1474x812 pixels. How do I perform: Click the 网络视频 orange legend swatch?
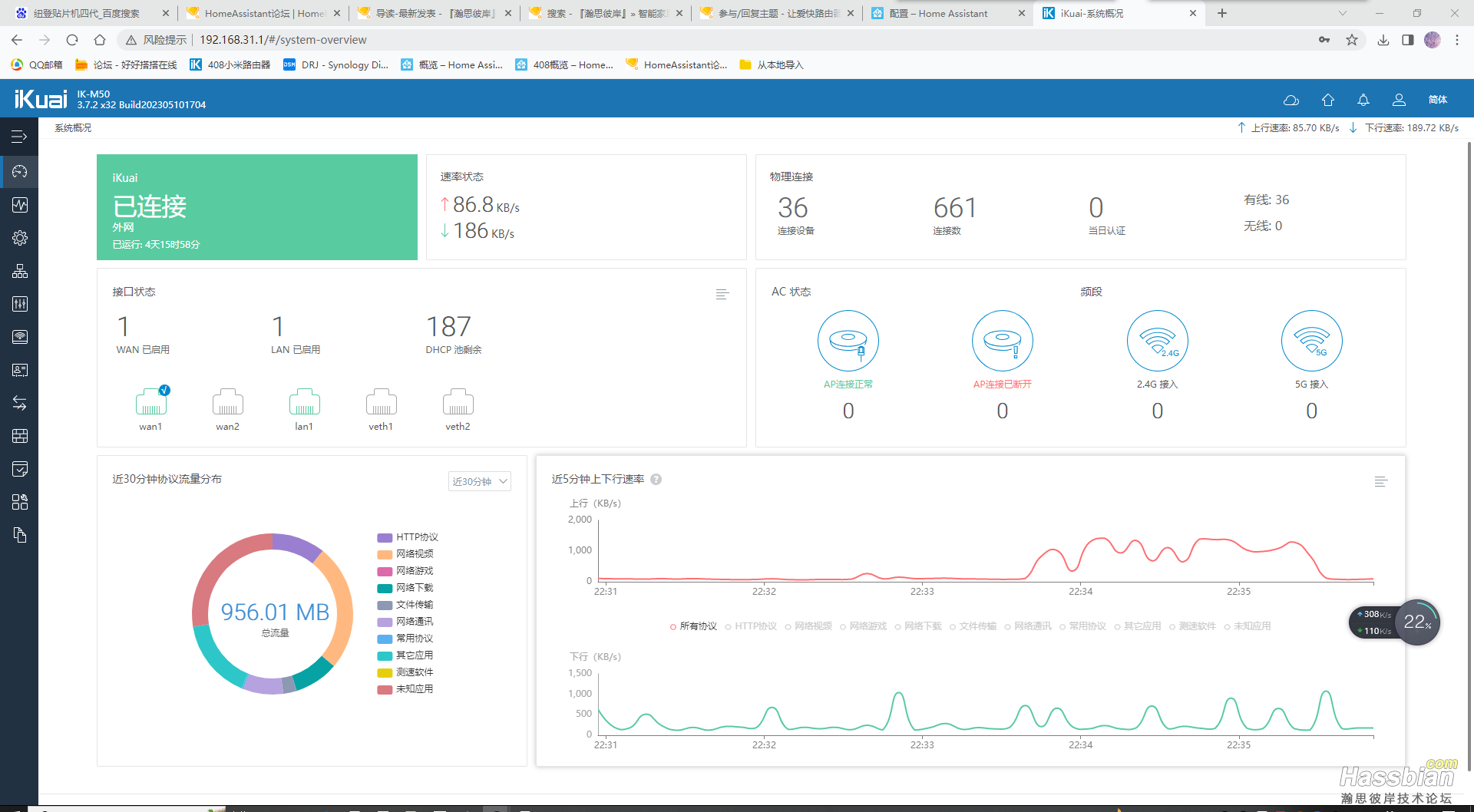pos(385,554)
